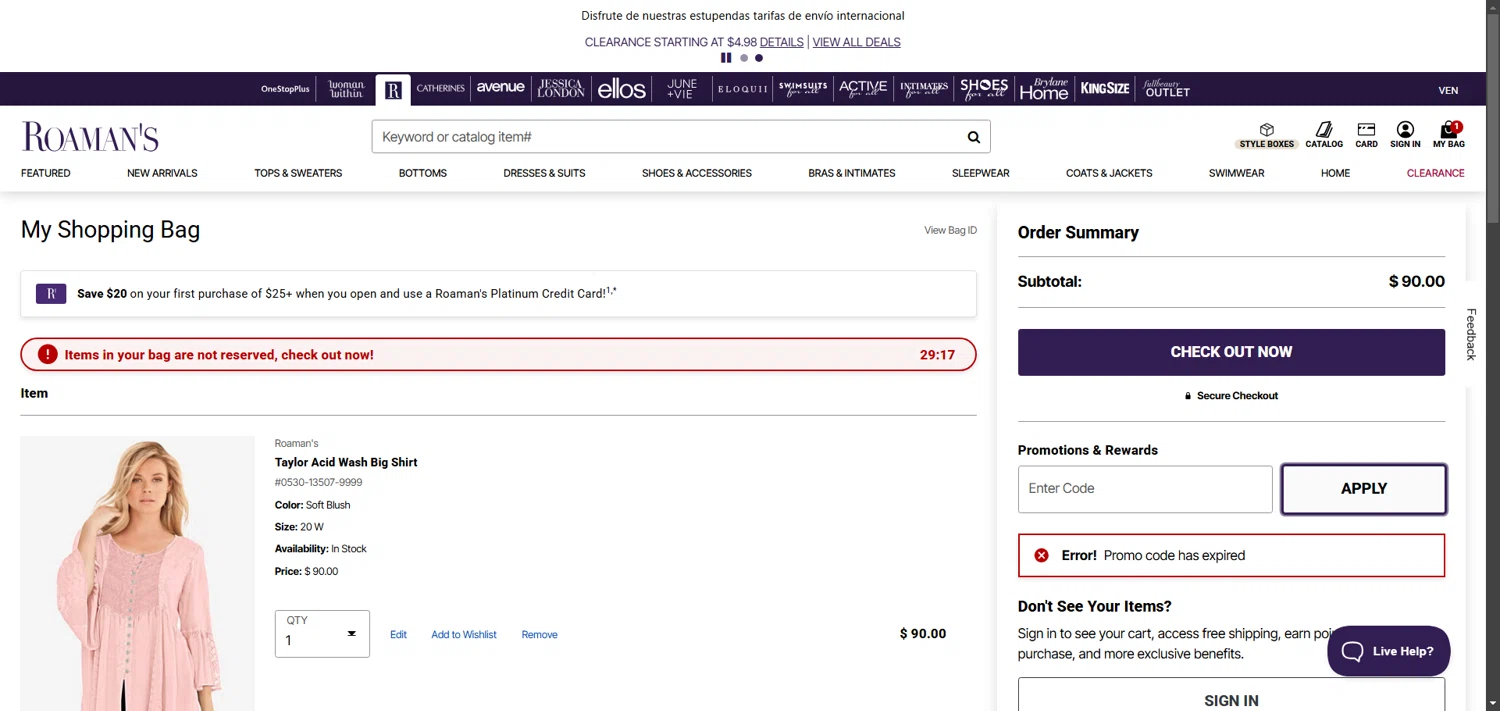This screenshot has height=711, width=1500.
Task: Go to KingSize brand store
Action: point(1105,88)
